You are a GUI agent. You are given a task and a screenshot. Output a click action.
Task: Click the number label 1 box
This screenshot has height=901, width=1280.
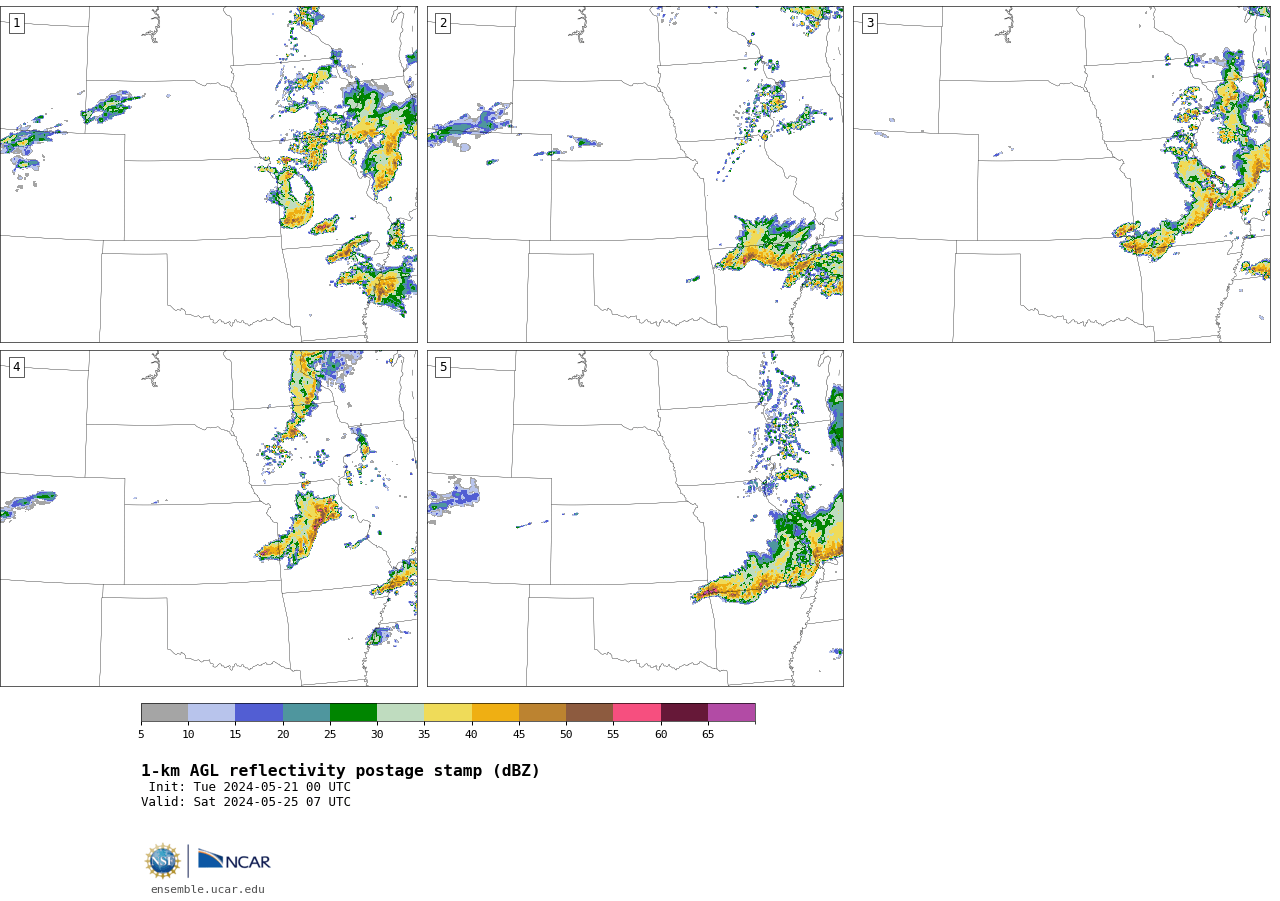point(16,23)
